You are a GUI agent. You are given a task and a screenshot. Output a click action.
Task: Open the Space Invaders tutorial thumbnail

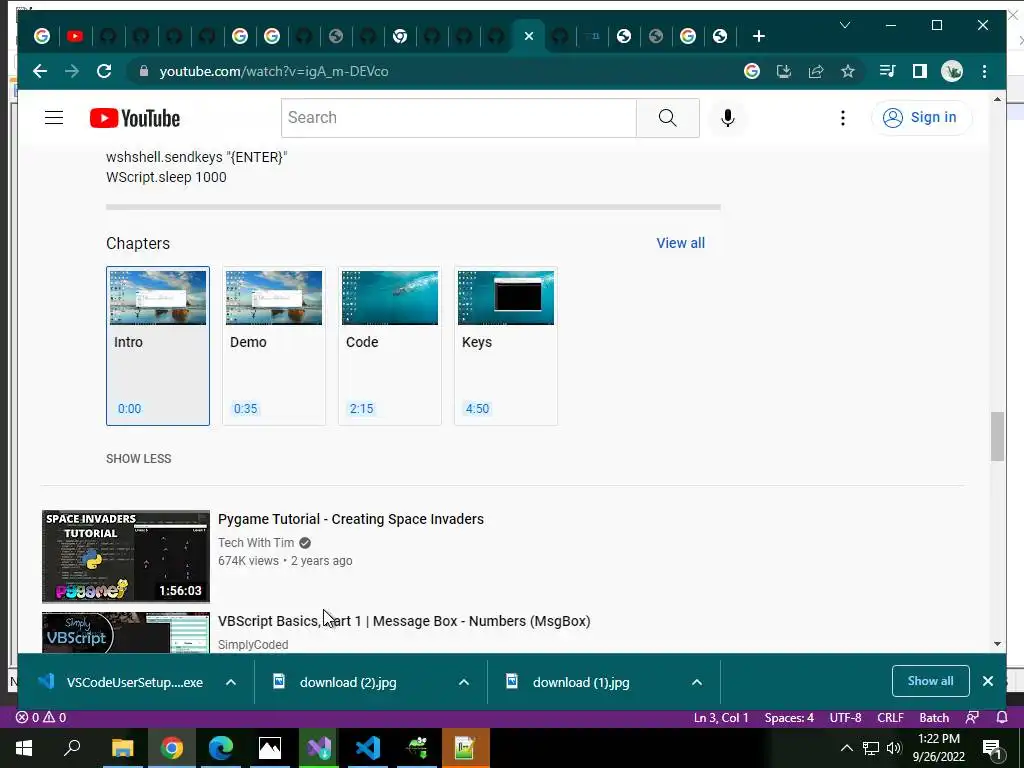pyautogui.click(x=126, y=556)
